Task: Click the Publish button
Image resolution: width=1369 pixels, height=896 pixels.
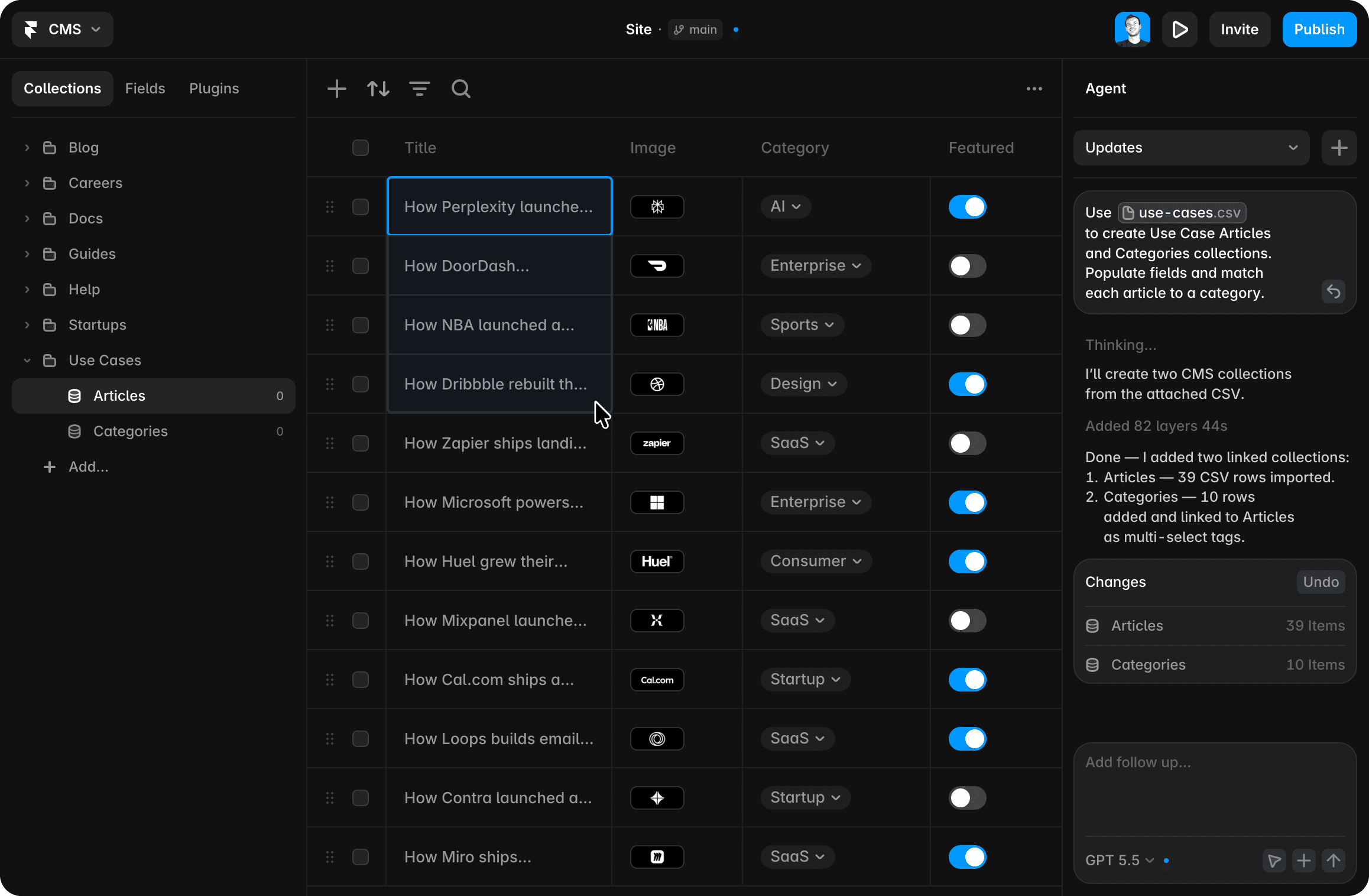Action: 1319,30
